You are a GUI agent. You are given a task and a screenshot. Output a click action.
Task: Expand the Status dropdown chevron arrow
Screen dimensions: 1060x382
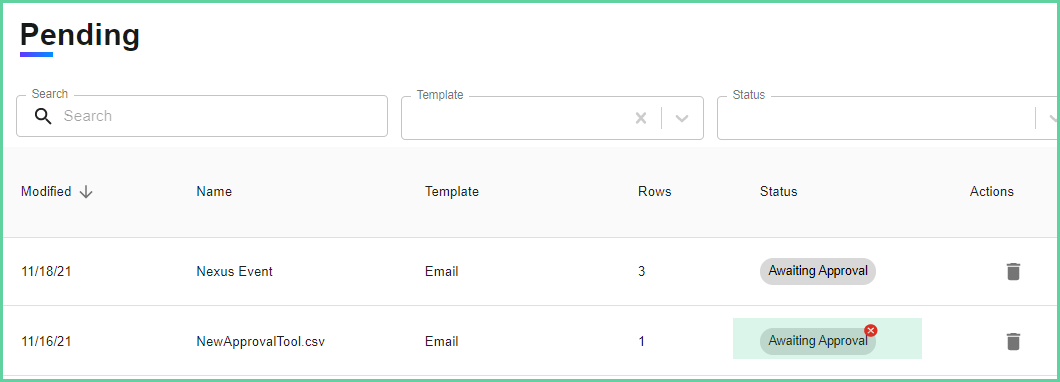click(1052, 118)
